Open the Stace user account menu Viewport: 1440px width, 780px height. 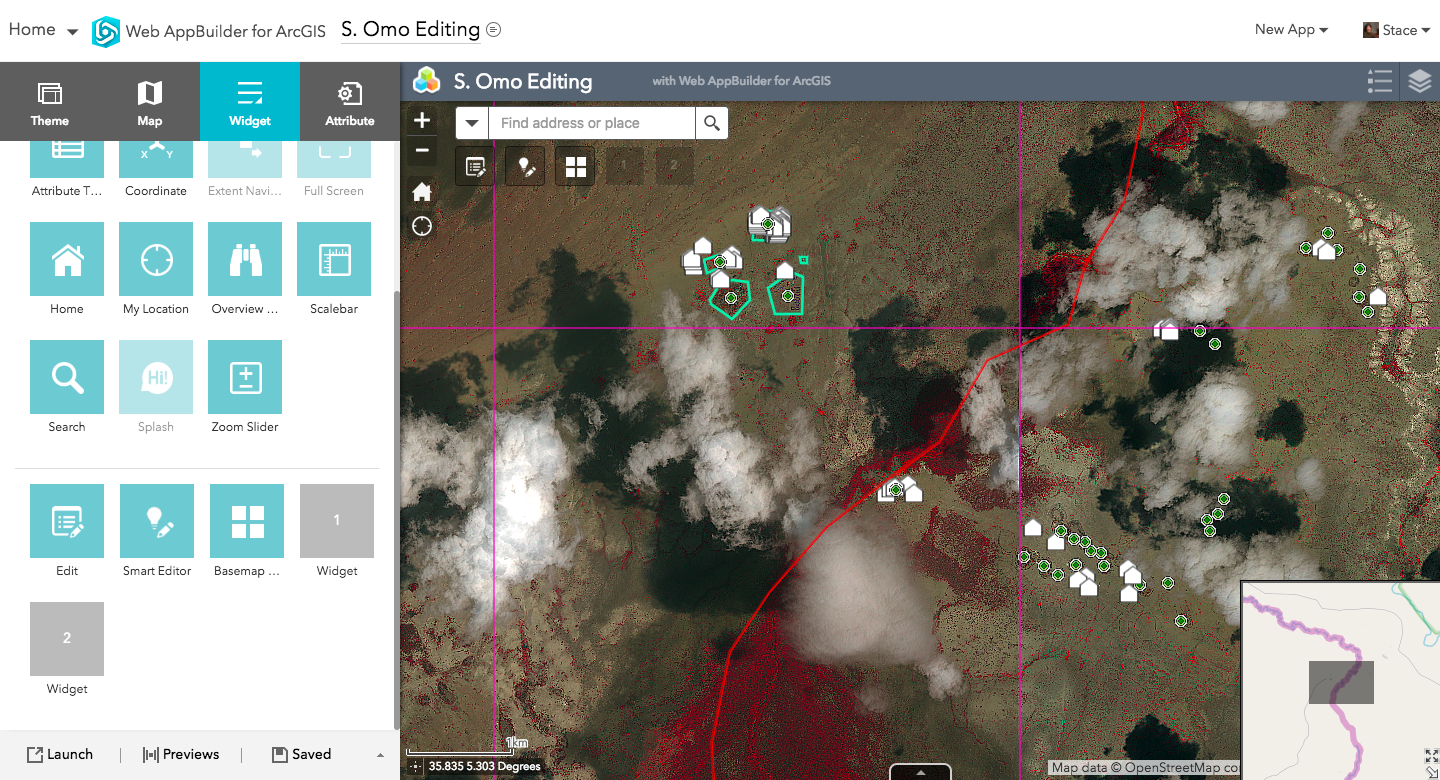pos(1396,30)
